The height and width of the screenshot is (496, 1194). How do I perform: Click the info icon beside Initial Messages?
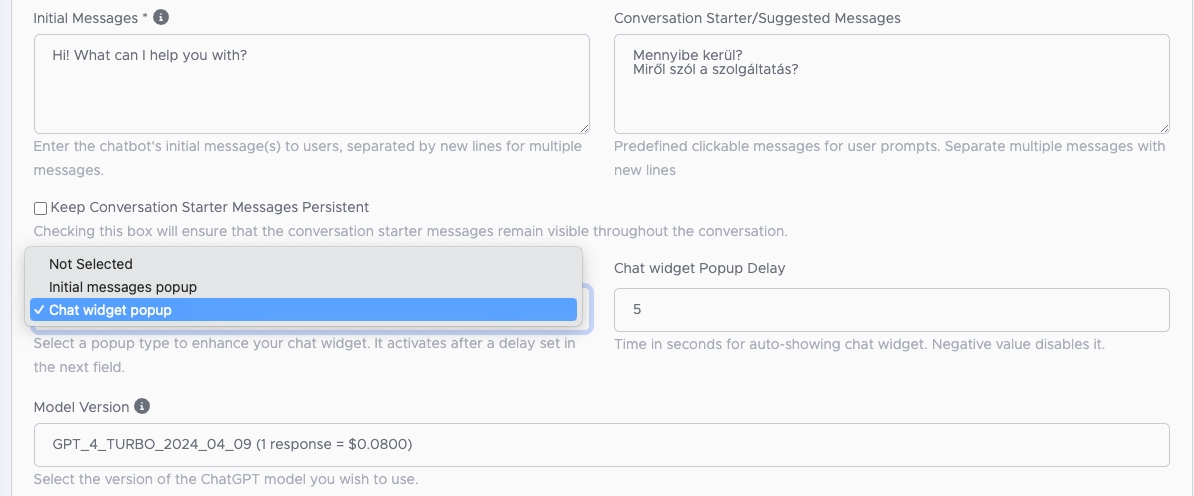click(161, 18)
